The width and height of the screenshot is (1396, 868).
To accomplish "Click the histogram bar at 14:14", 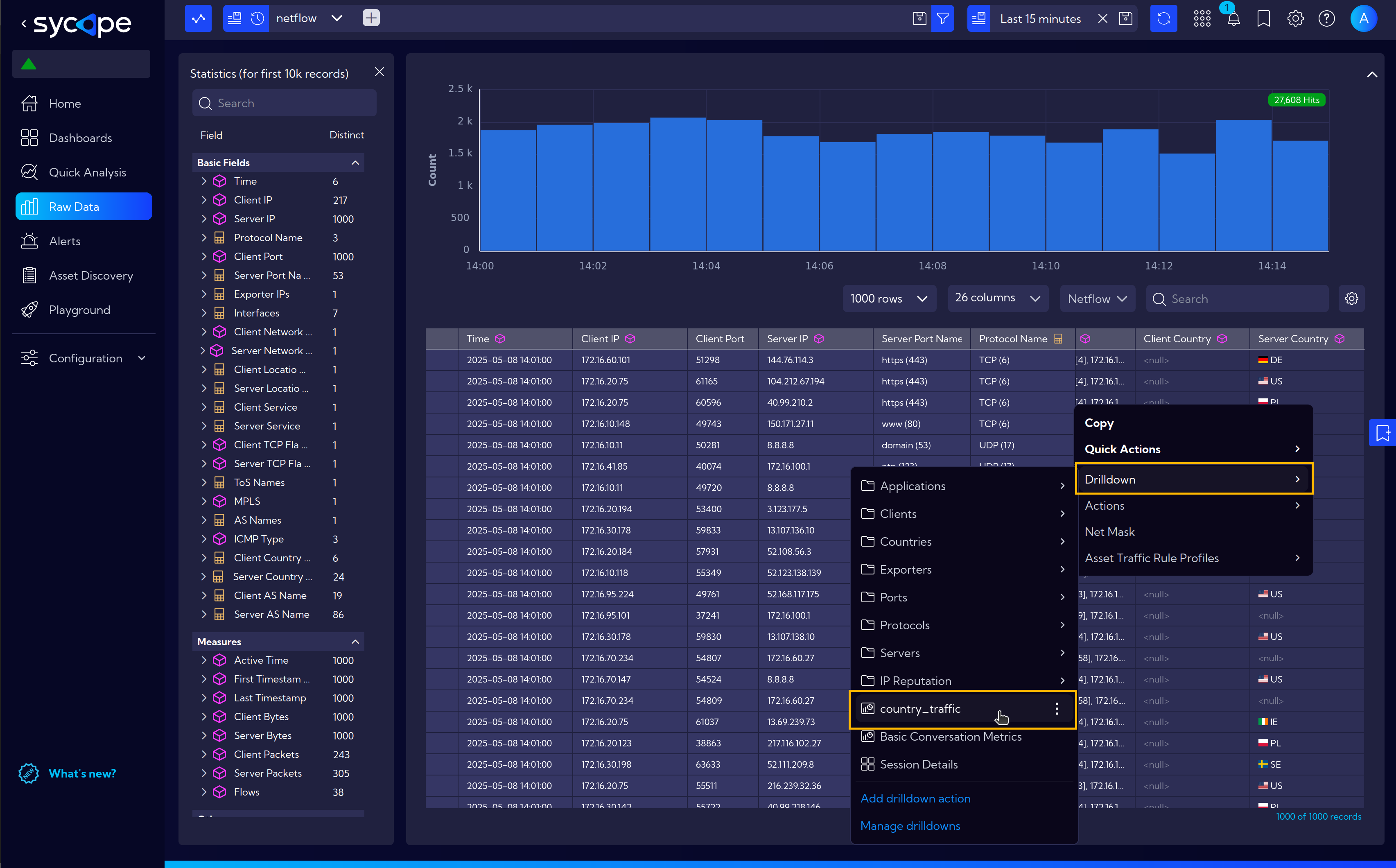I will coord(1300,195).
